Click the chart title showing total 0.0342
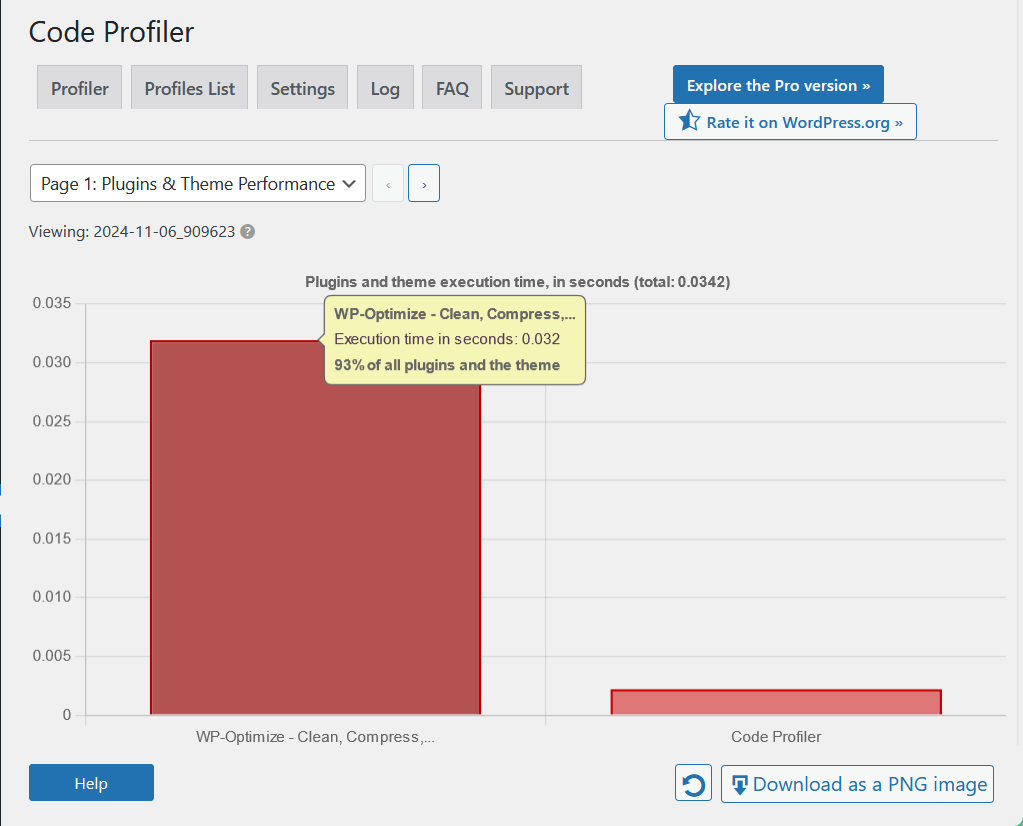Viewport: 1023px width, 826px height. [517, 282]
